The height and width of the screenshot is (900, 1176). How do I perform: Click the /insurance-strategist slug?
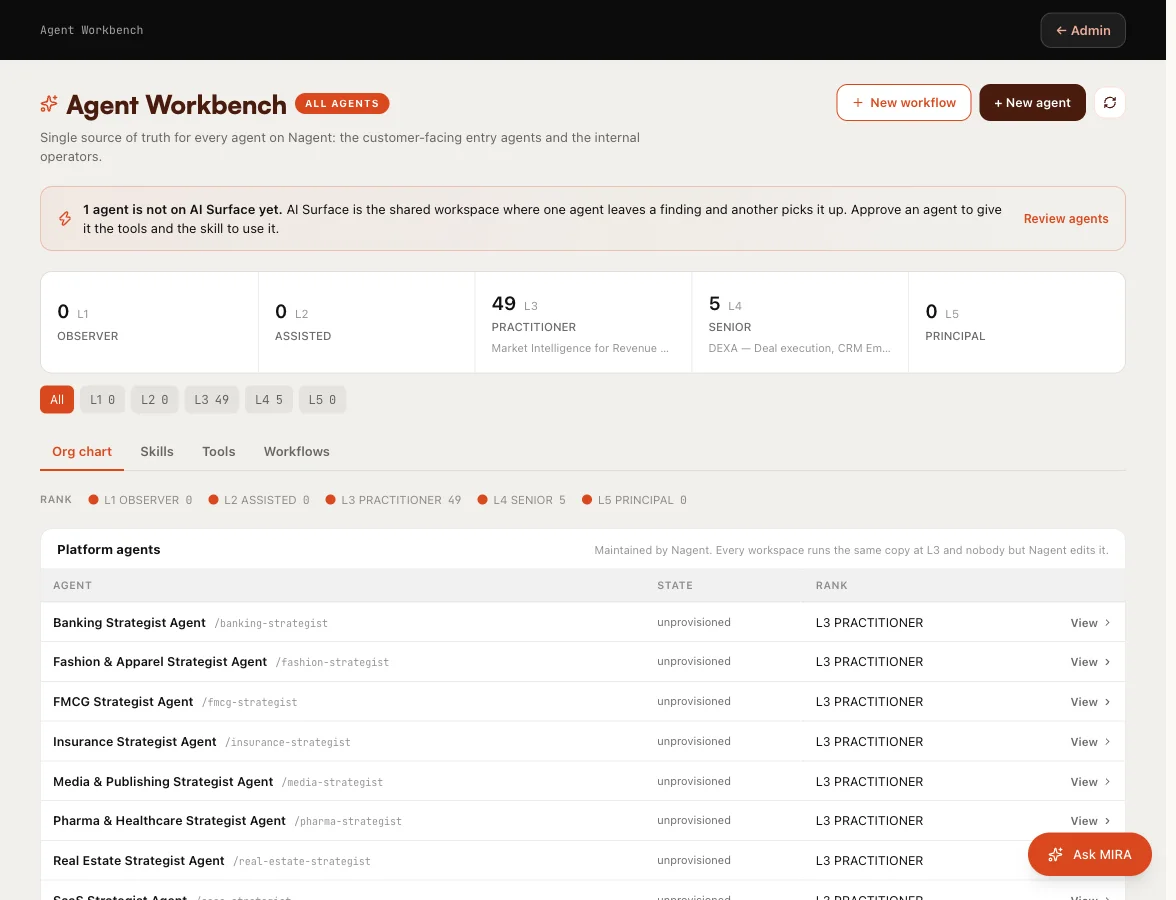coord(288,742)
